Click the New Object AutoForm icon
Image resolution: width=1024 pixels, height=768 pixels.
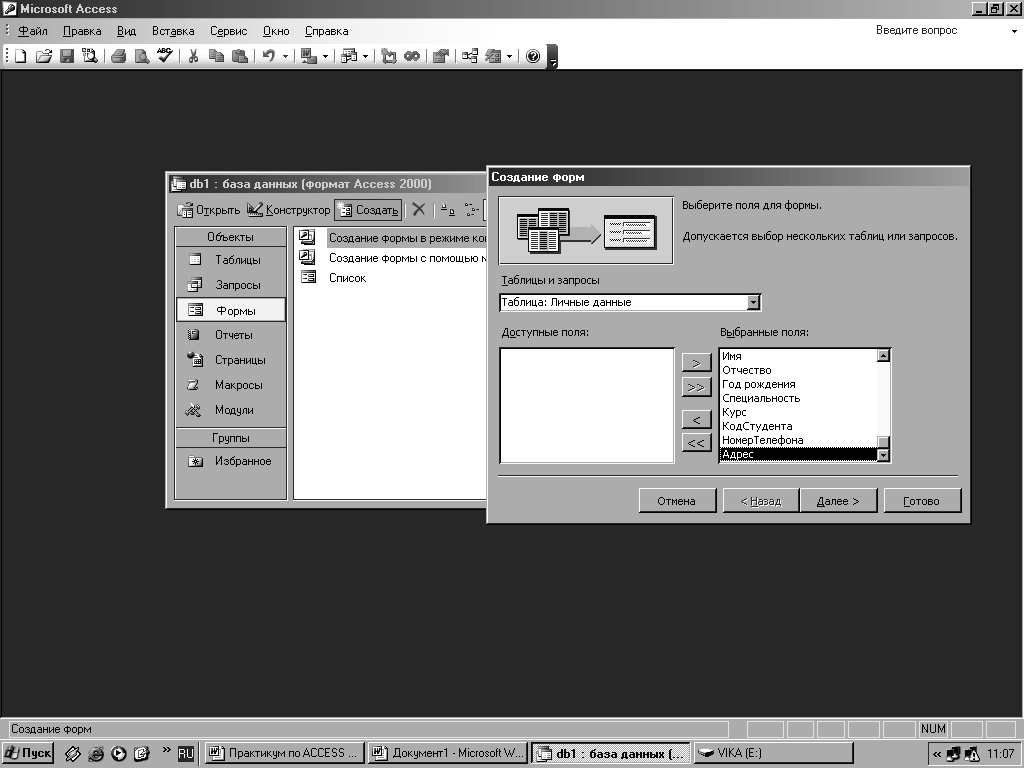[493, 56]
